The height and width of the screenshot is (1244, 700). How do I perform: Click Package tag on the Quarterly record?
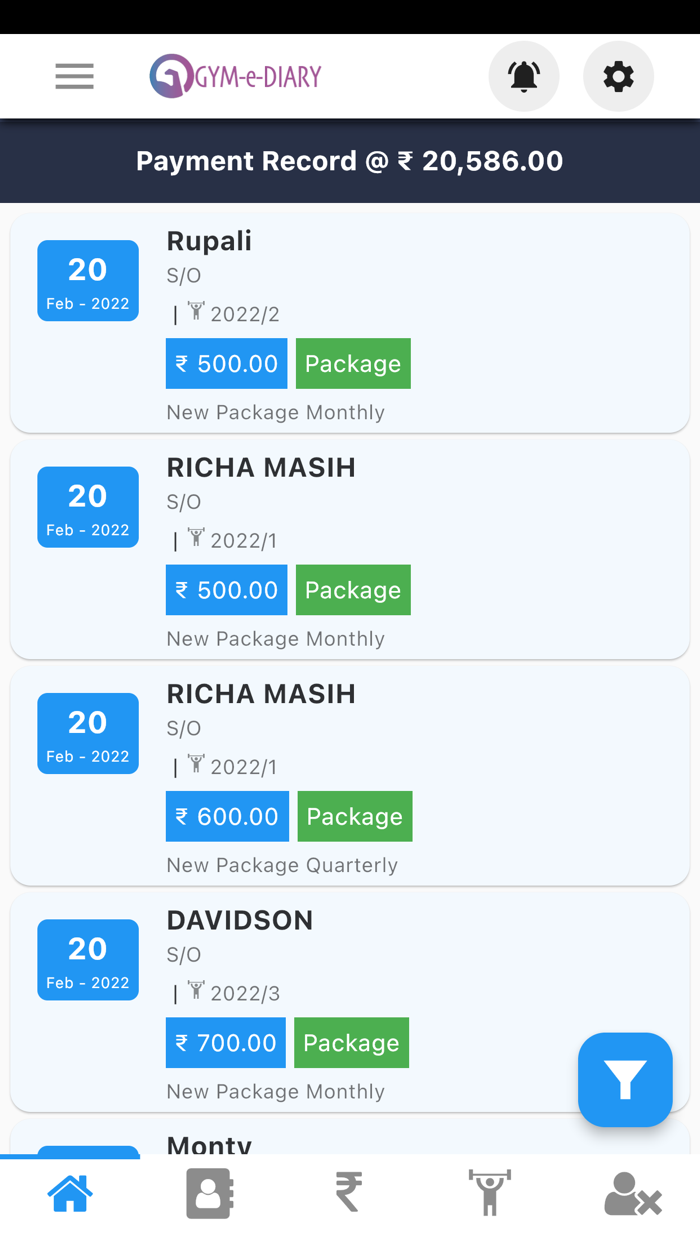coord(354,817)
